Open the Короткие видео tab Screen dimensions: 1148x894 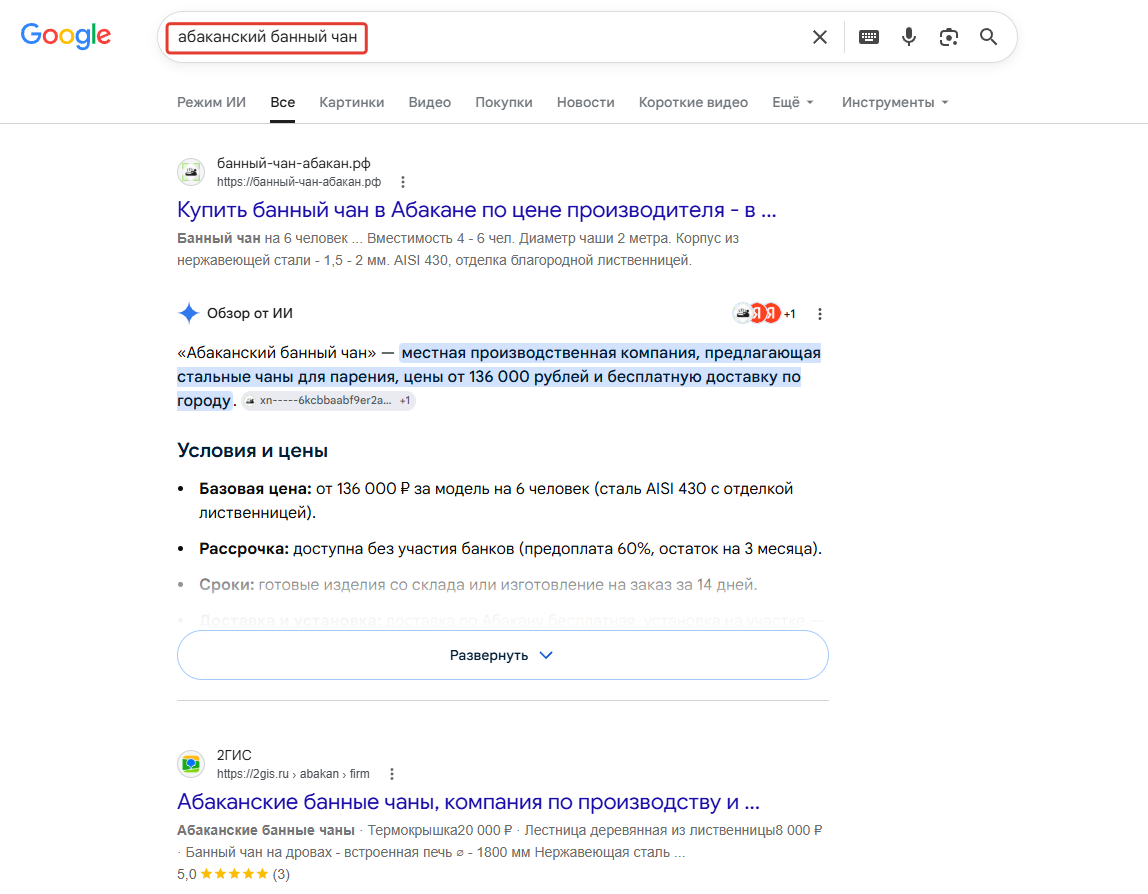tap(693, 103)
